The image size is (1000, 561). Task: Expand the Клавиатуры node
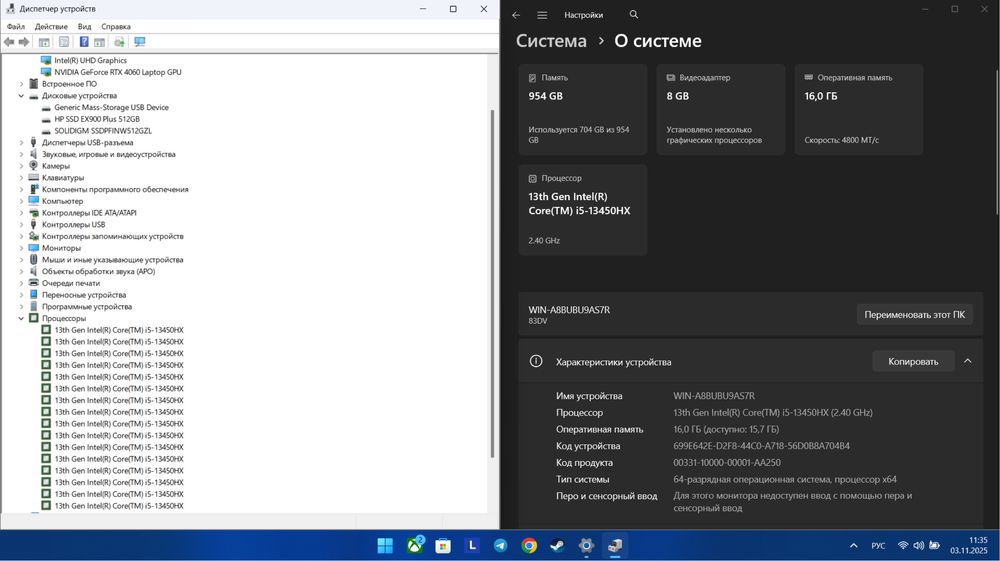tap(21, 178)
